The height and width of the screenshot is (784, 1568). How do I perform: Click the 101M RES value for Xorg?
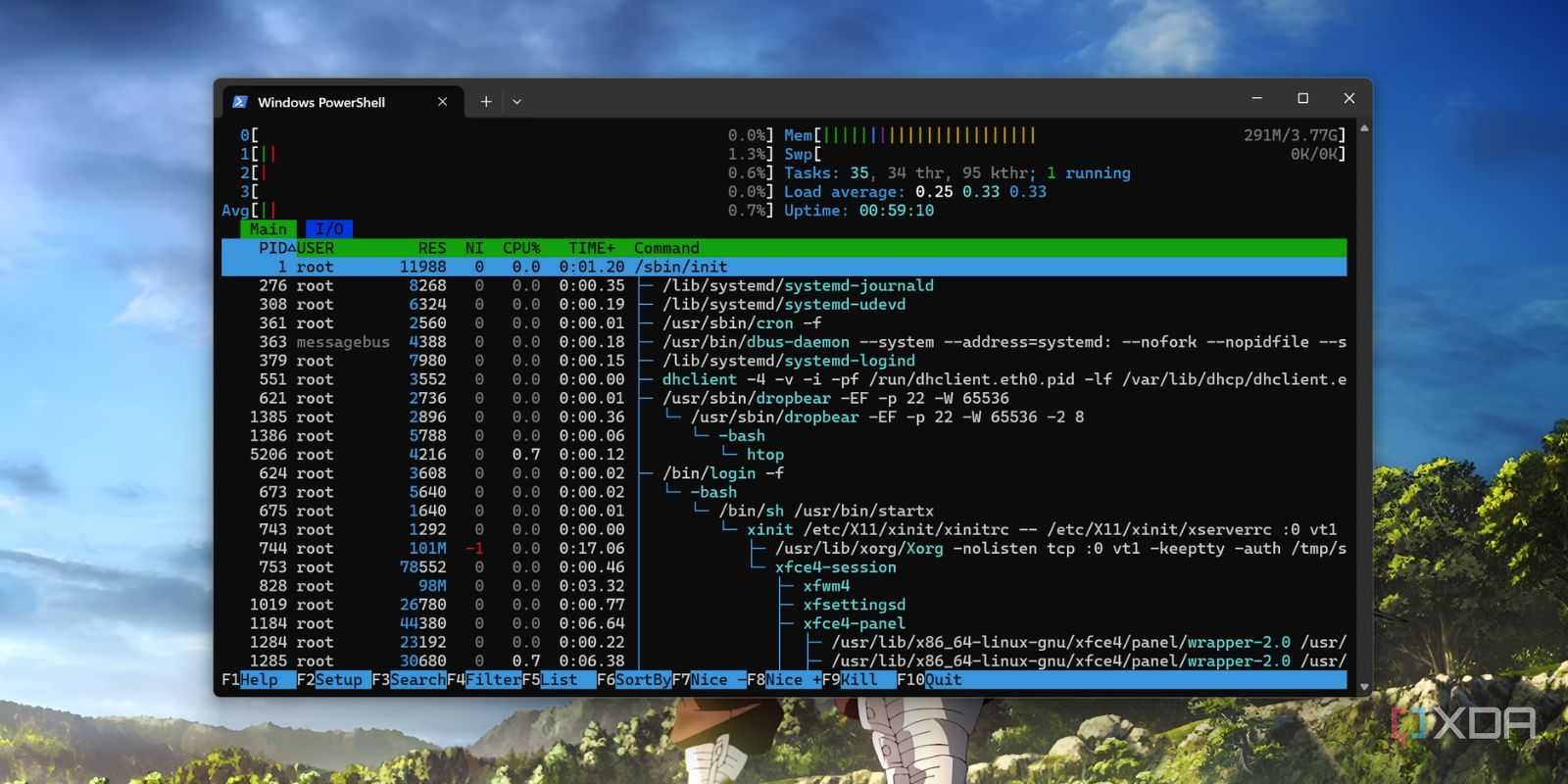(x=428, y=549)
